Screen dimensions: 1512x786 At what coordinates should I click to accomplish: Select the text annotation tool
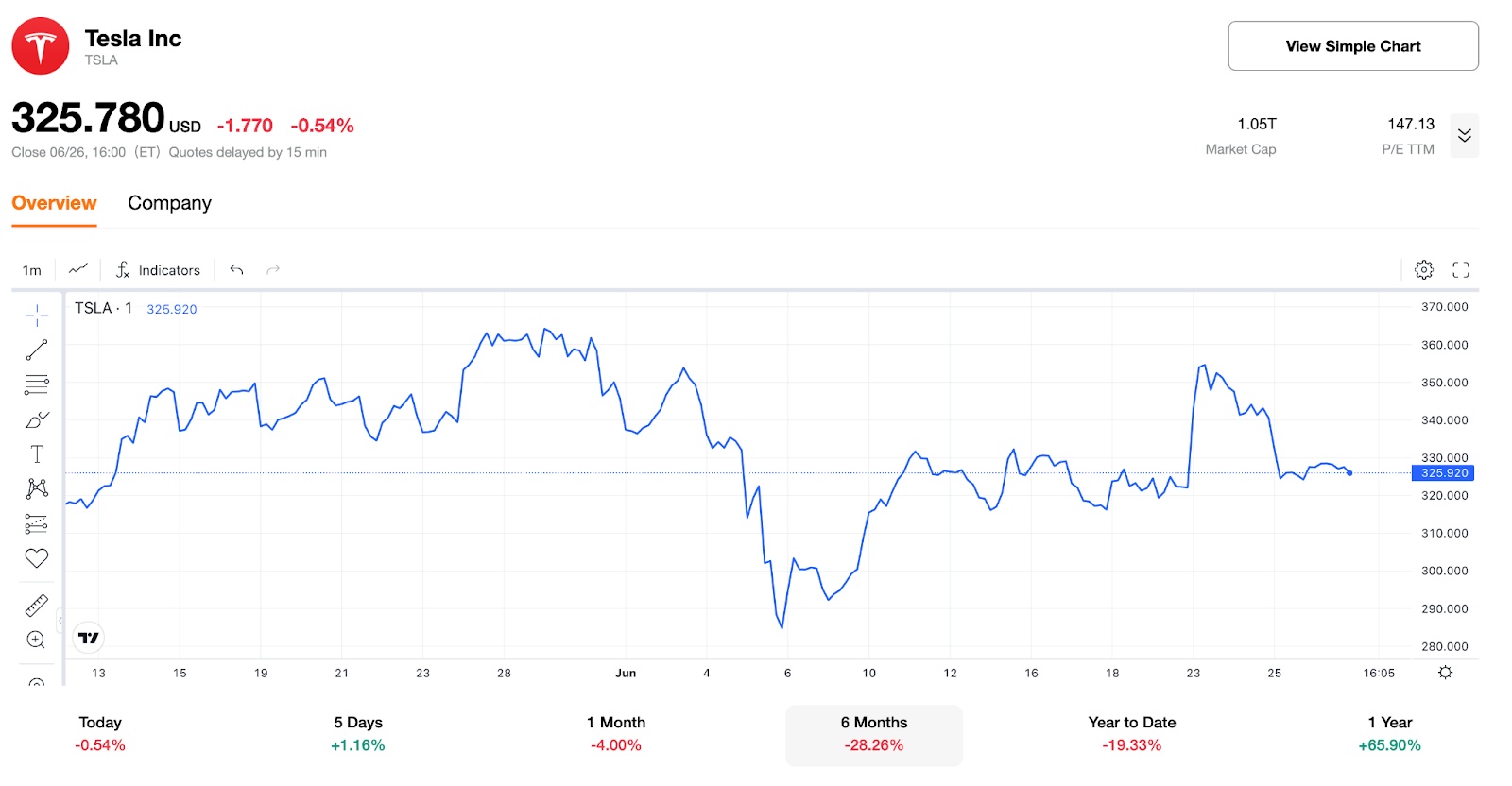click(36, 453)
